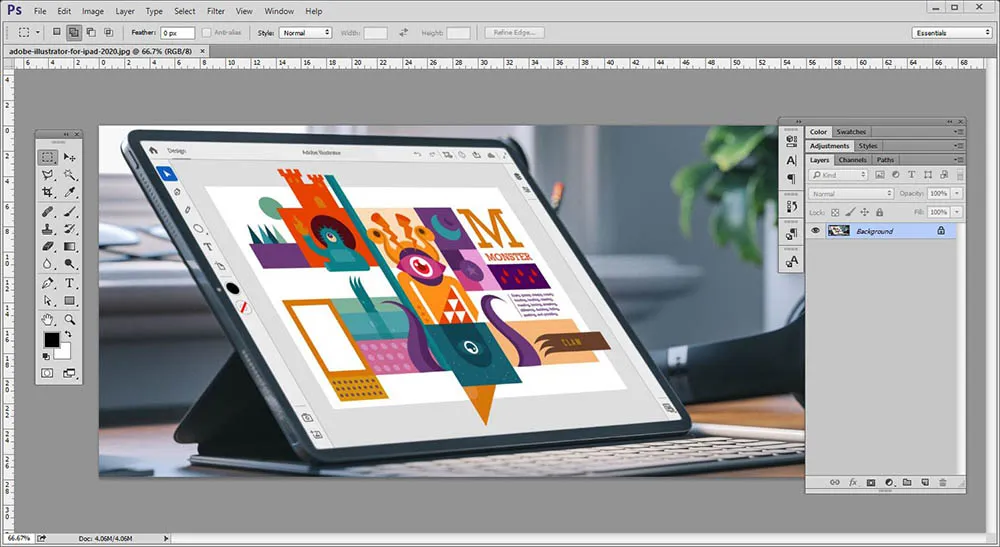Open the Opacity slider arrow
The height and width of the screenshot is (547, 1000).
point(957,193)
